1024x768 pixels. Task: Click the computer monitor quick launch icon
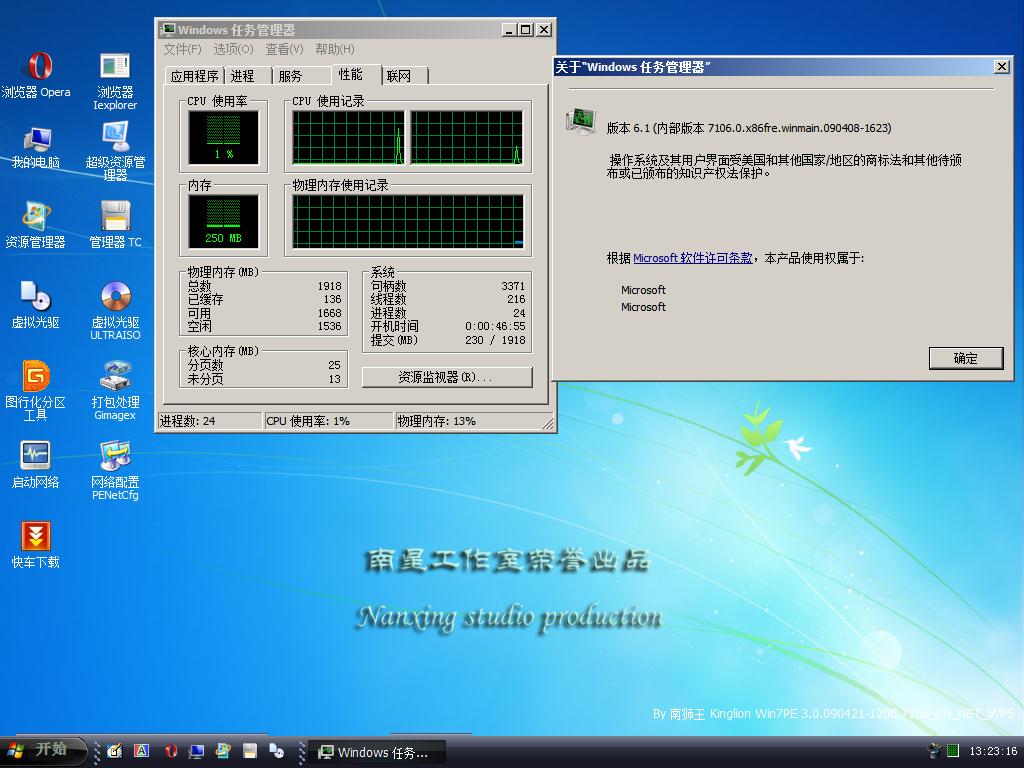pyautogui.click(x=196, y=751)
